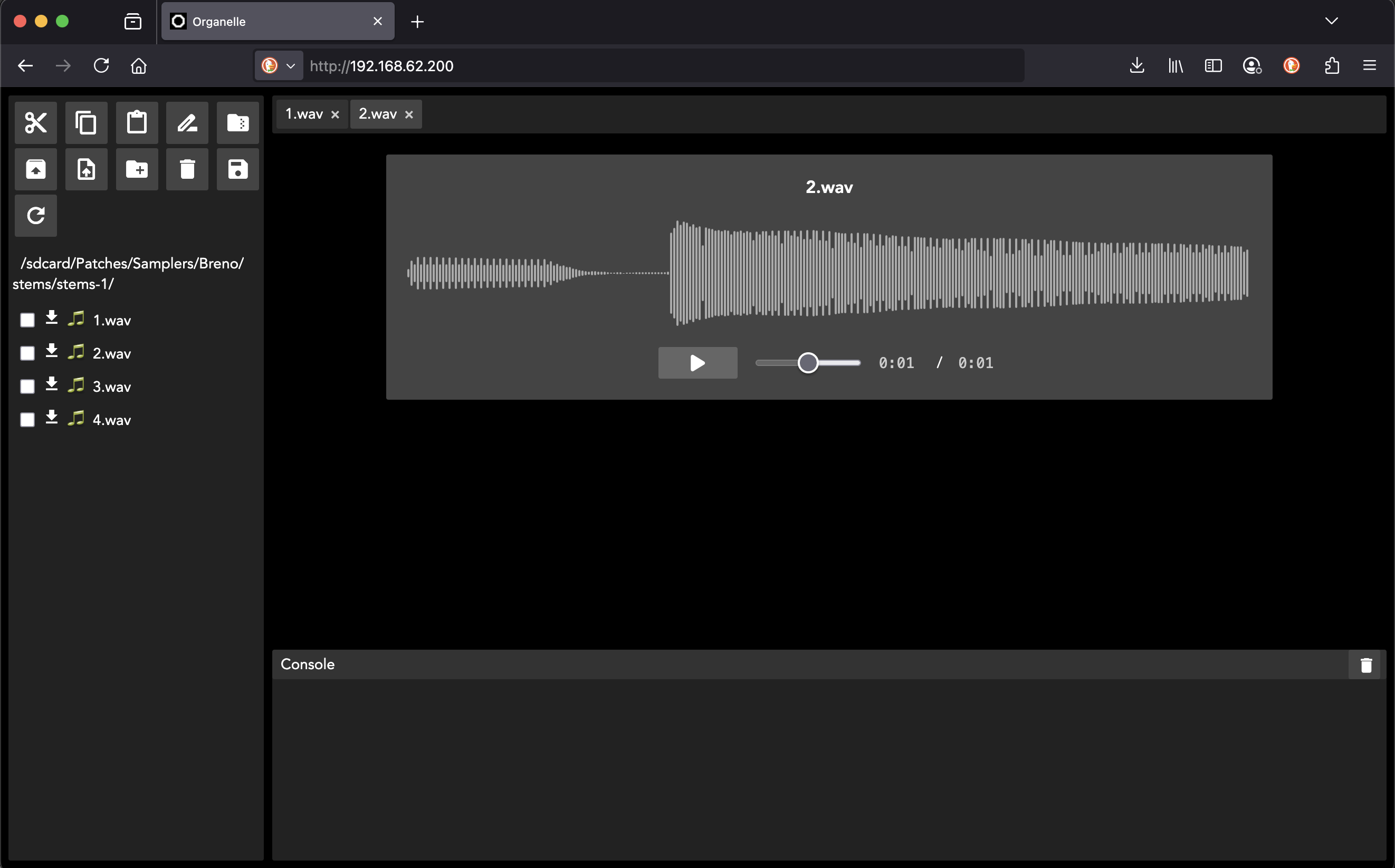Open 3.wav in the file list
1395x868 pixels.
pos(112,387)
